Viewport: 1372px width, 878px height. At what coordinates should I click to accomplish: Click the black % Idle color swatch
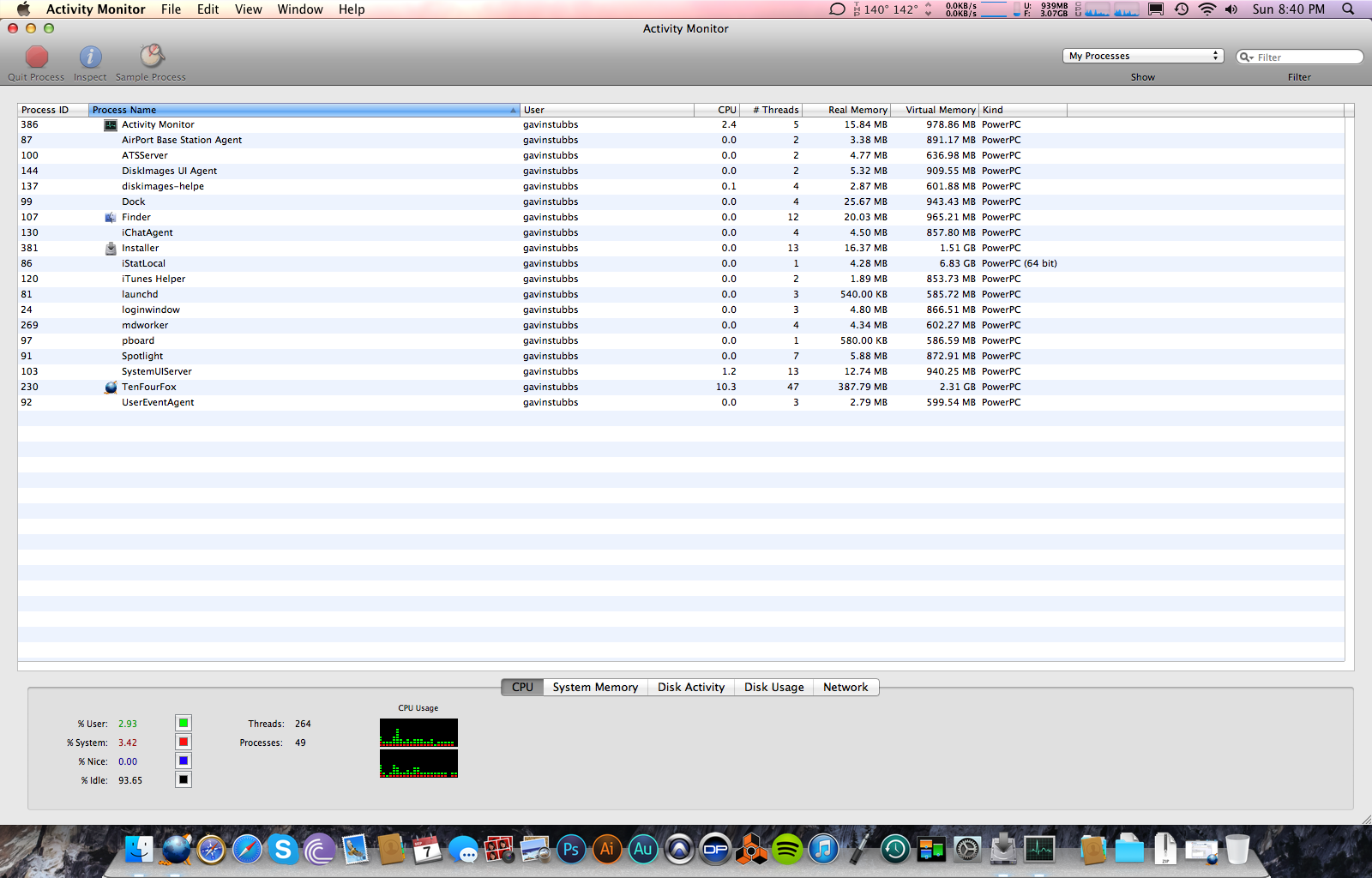184,780
